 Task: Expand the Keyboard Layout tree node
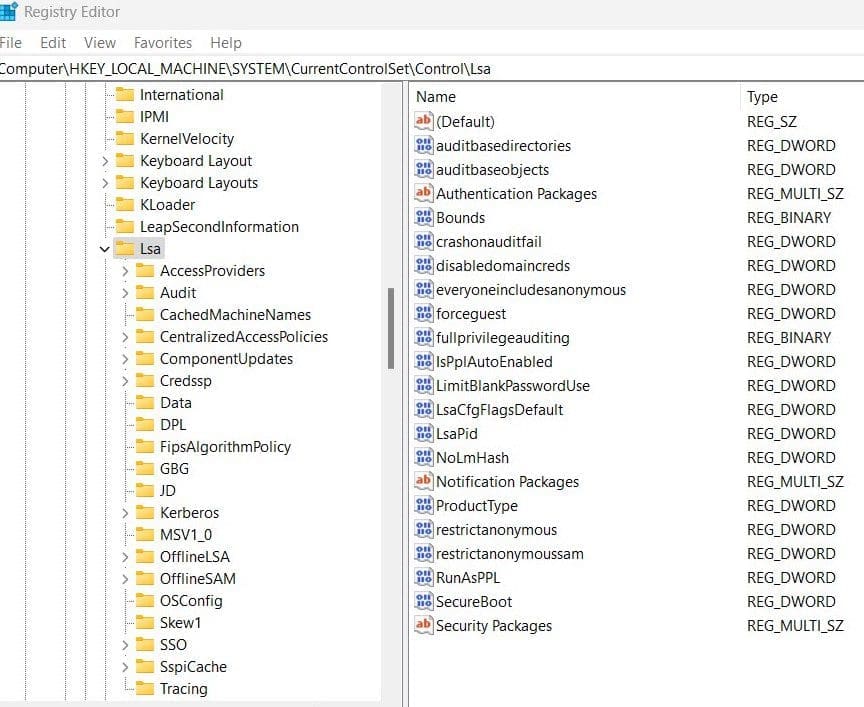pos(105,160)
